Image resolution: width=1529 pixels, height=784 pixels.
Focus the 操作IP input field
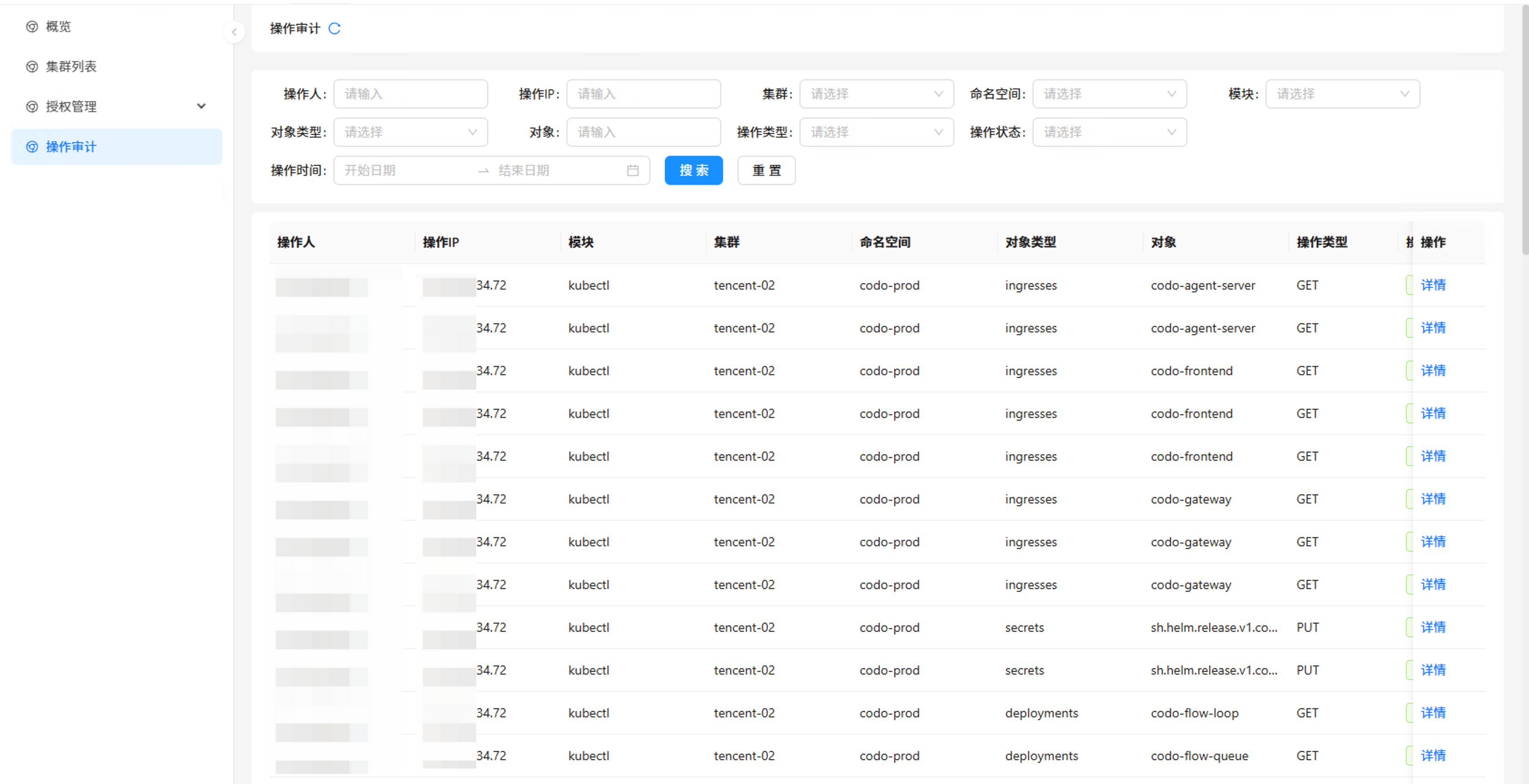pos(643,94)
